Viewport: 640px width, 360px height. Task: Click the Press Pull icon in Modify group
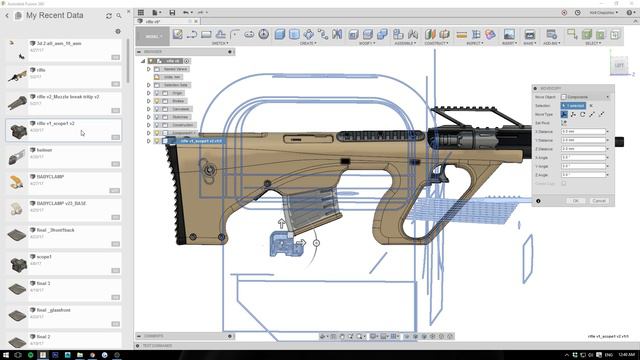coord(353,34)
